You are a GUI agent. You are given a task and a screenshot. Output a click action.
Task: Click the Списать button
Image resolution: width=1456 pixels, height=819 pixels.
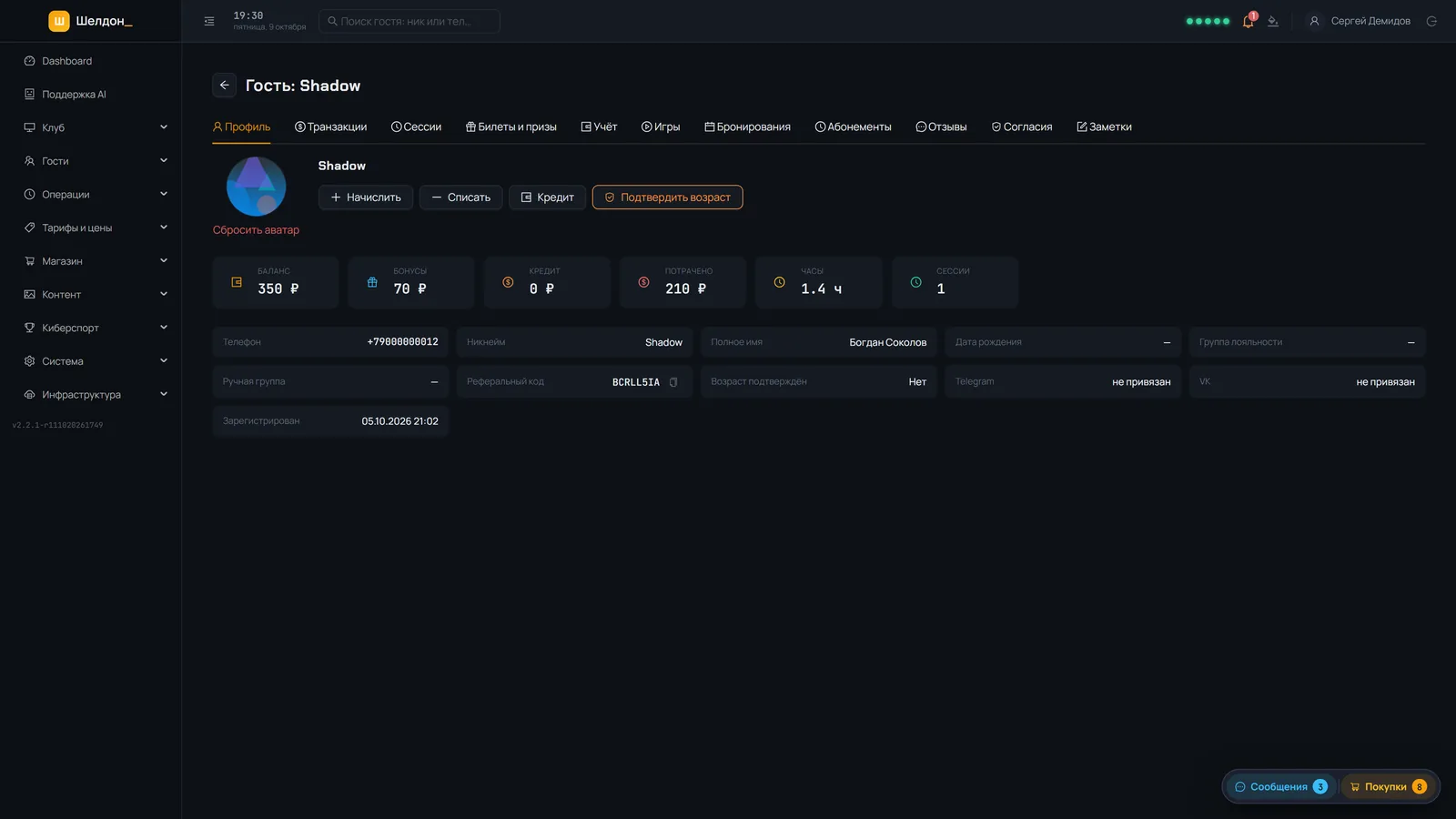click(x=460, y=197)
